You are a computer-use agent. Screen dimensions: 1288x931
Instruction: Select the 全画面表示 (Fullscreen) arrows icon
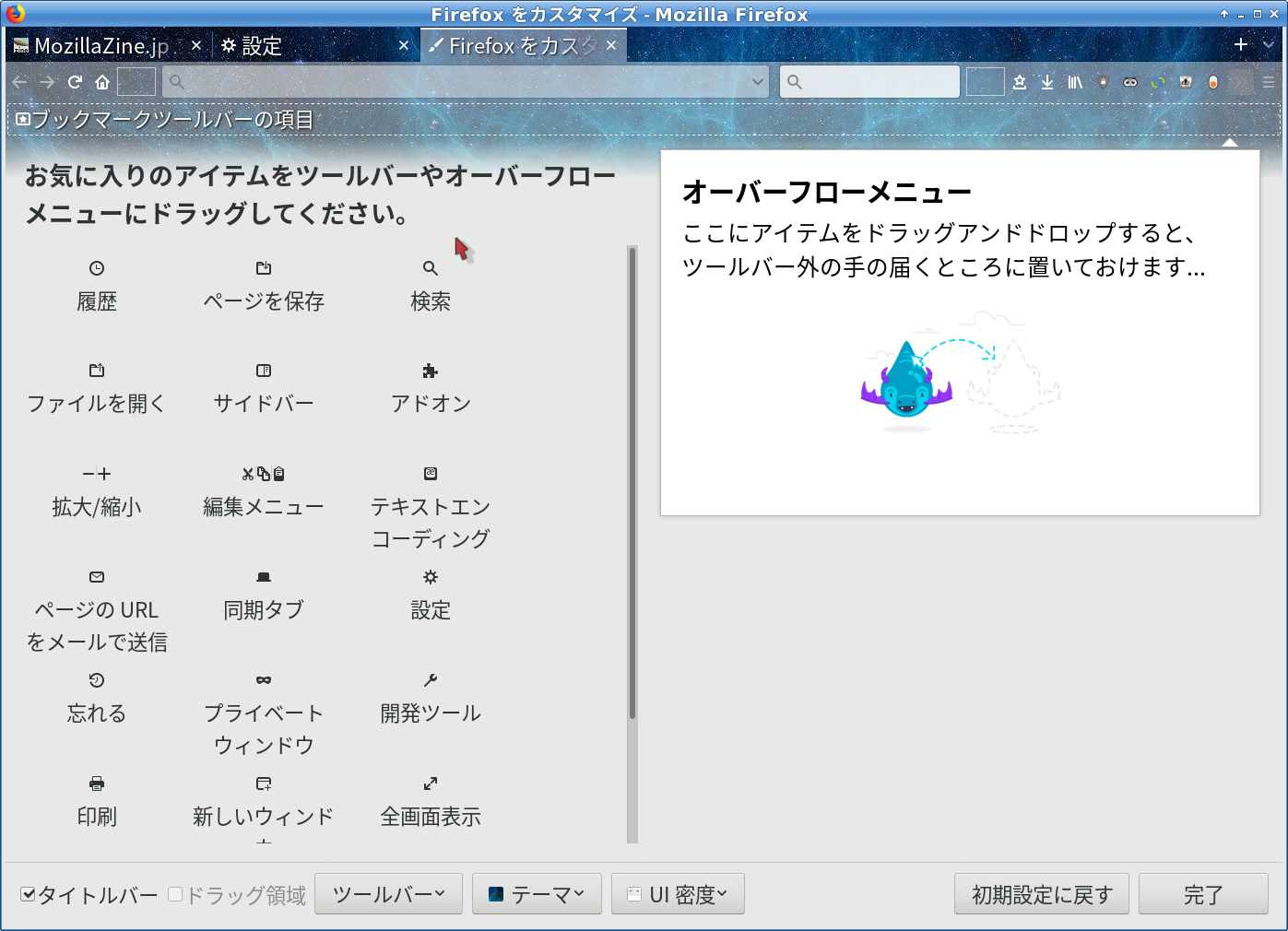[x=431, y=784]
